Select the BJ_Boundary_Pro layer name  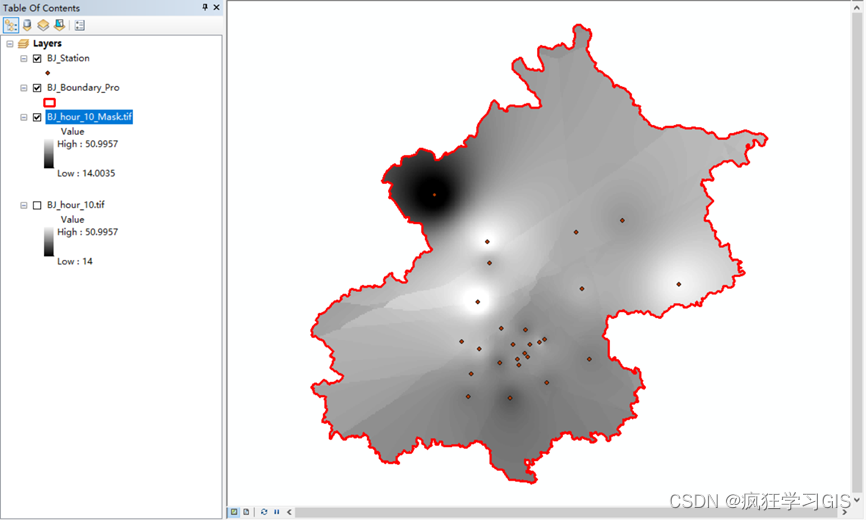tap(83, 87)
